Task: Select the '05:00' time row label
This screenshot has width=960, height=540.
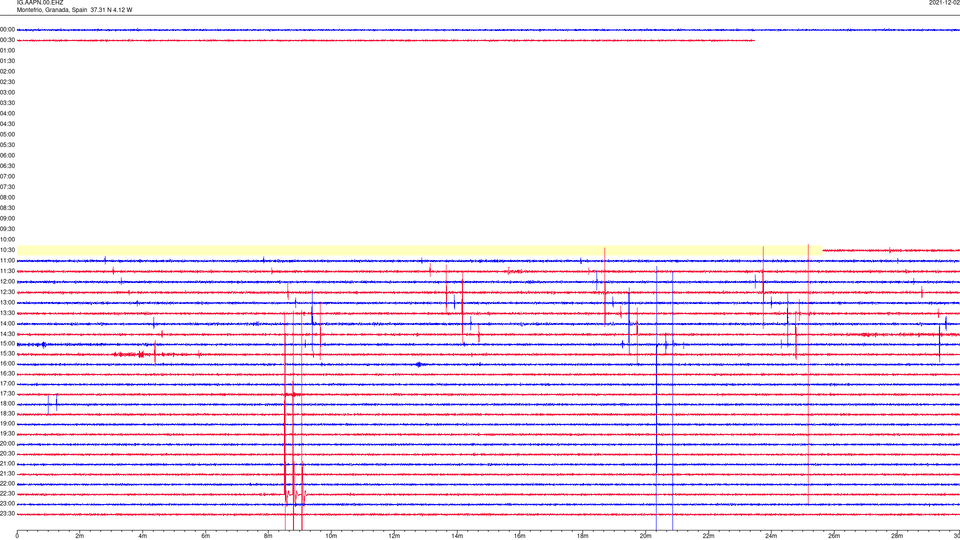Action: click(x=7, y=134)
